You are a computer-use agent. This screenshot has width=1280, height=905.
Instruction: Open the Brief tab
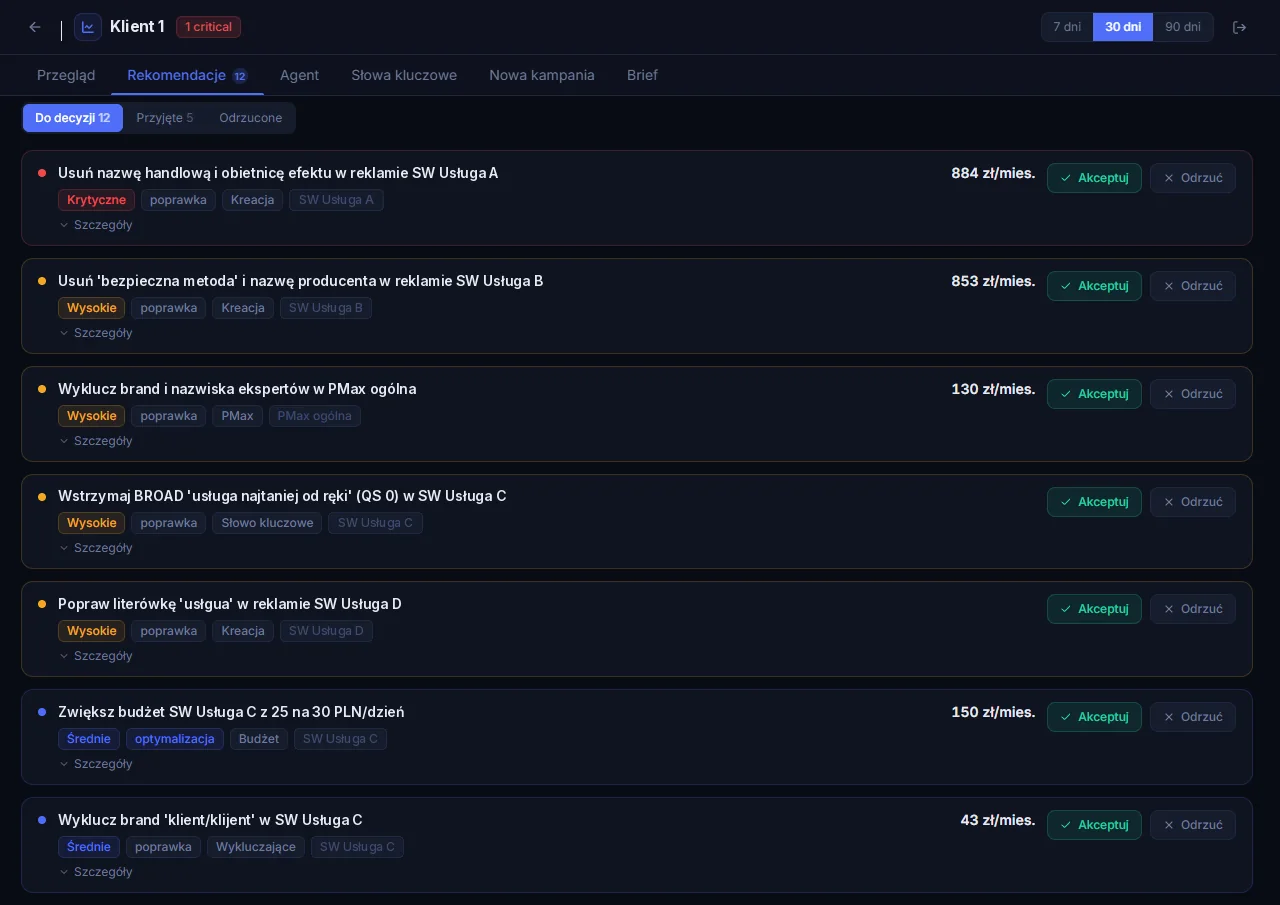[642, 75]
